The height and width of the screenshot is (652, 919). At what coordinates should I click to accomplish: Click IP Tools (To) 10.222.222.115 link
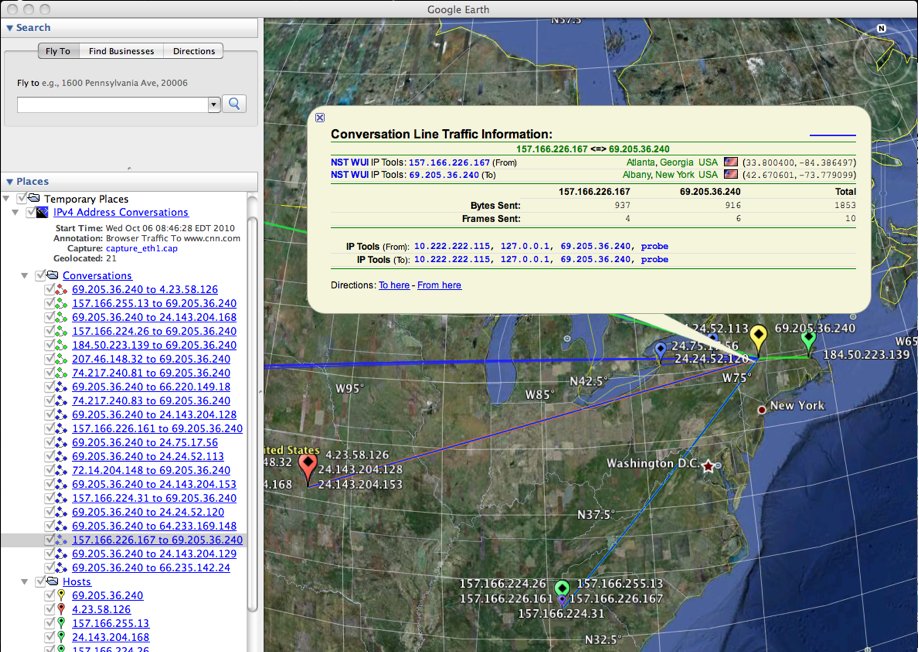452,259
